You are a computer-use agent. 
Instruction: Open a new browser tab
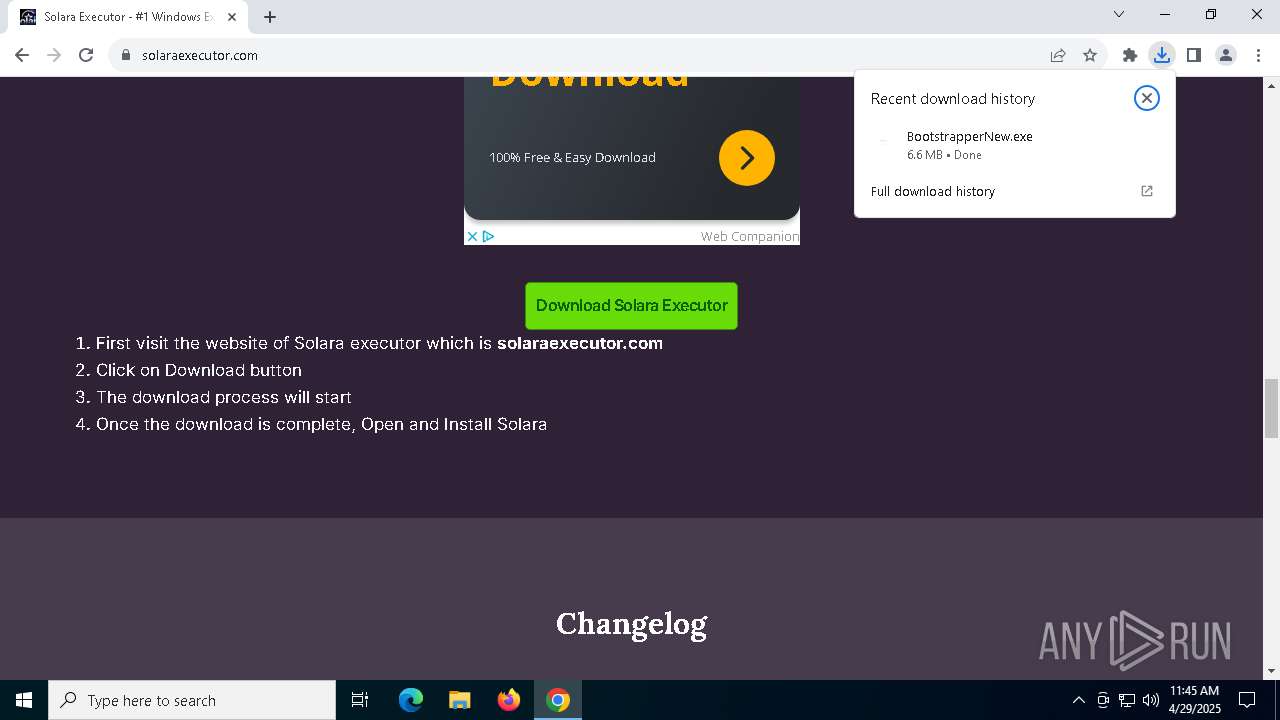[270, 17]
